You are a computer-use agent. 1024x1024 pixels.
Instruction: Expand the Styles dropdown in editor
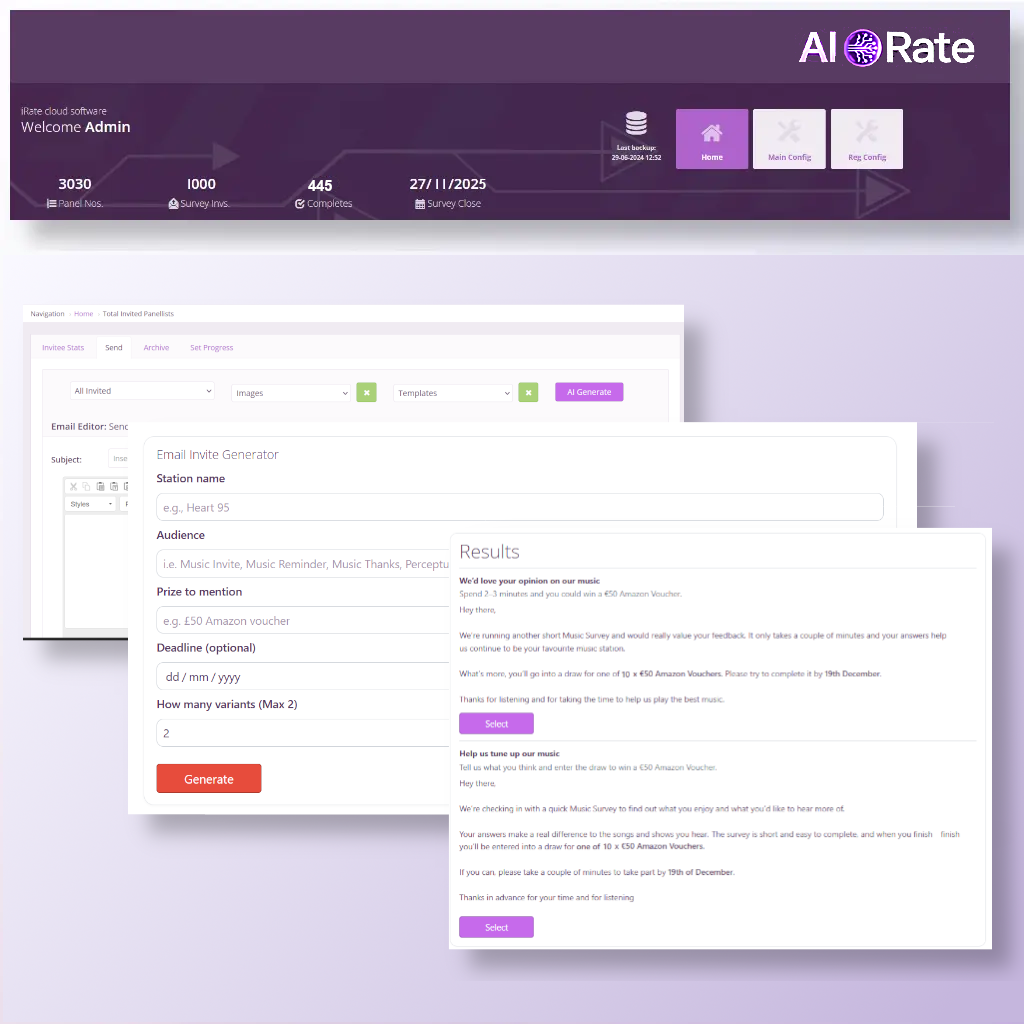click(x=90, y=504)
